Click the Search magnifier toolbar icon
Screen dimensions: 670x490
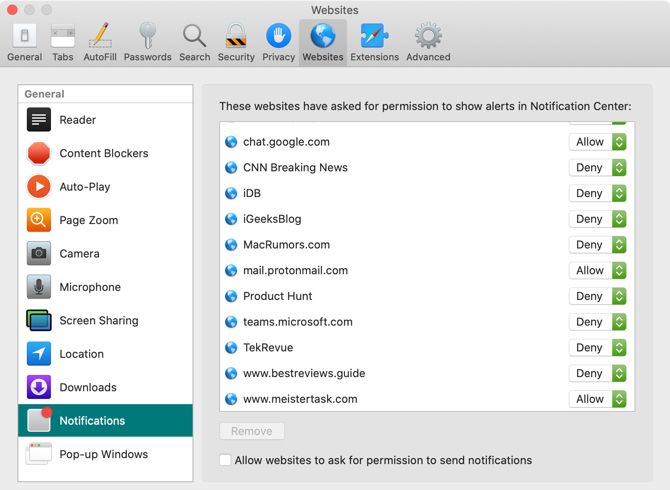194,37
